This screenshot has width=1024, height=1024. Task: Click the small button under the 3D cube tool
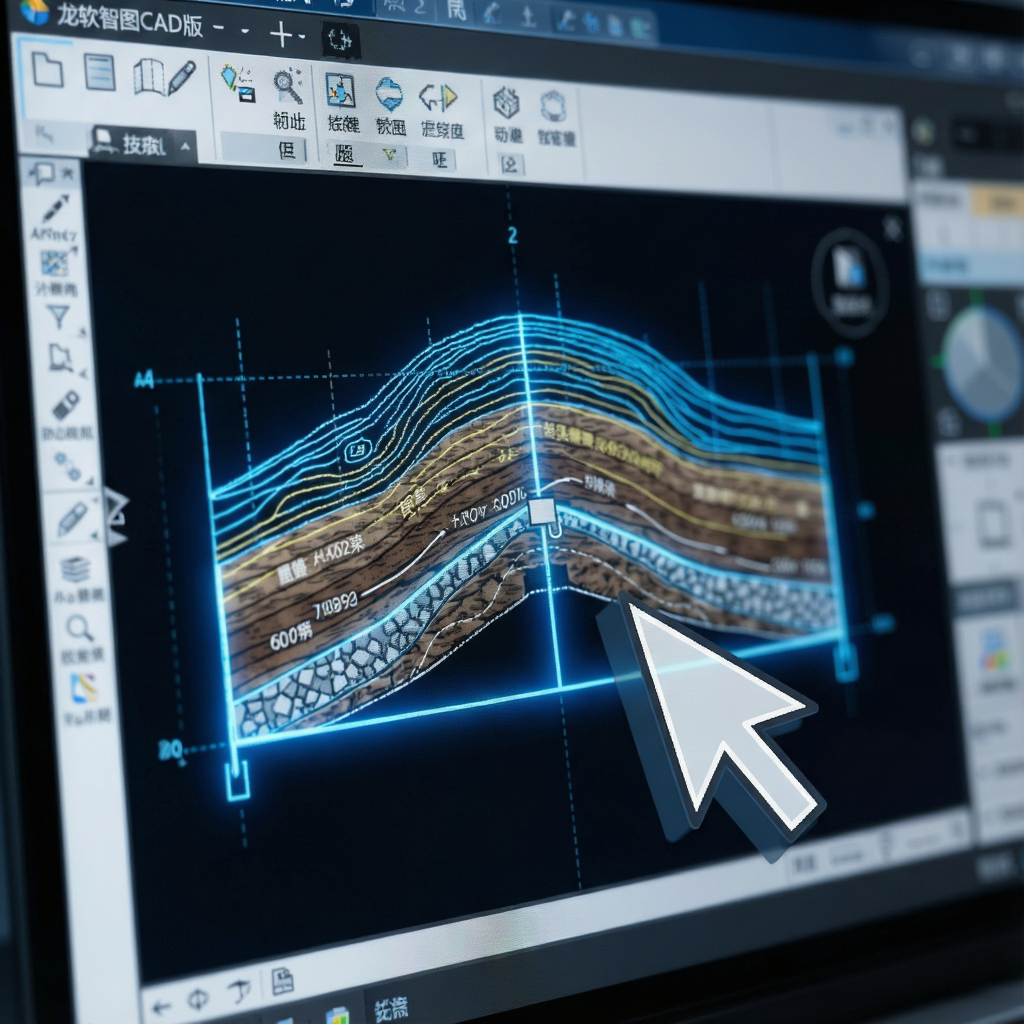509,165
